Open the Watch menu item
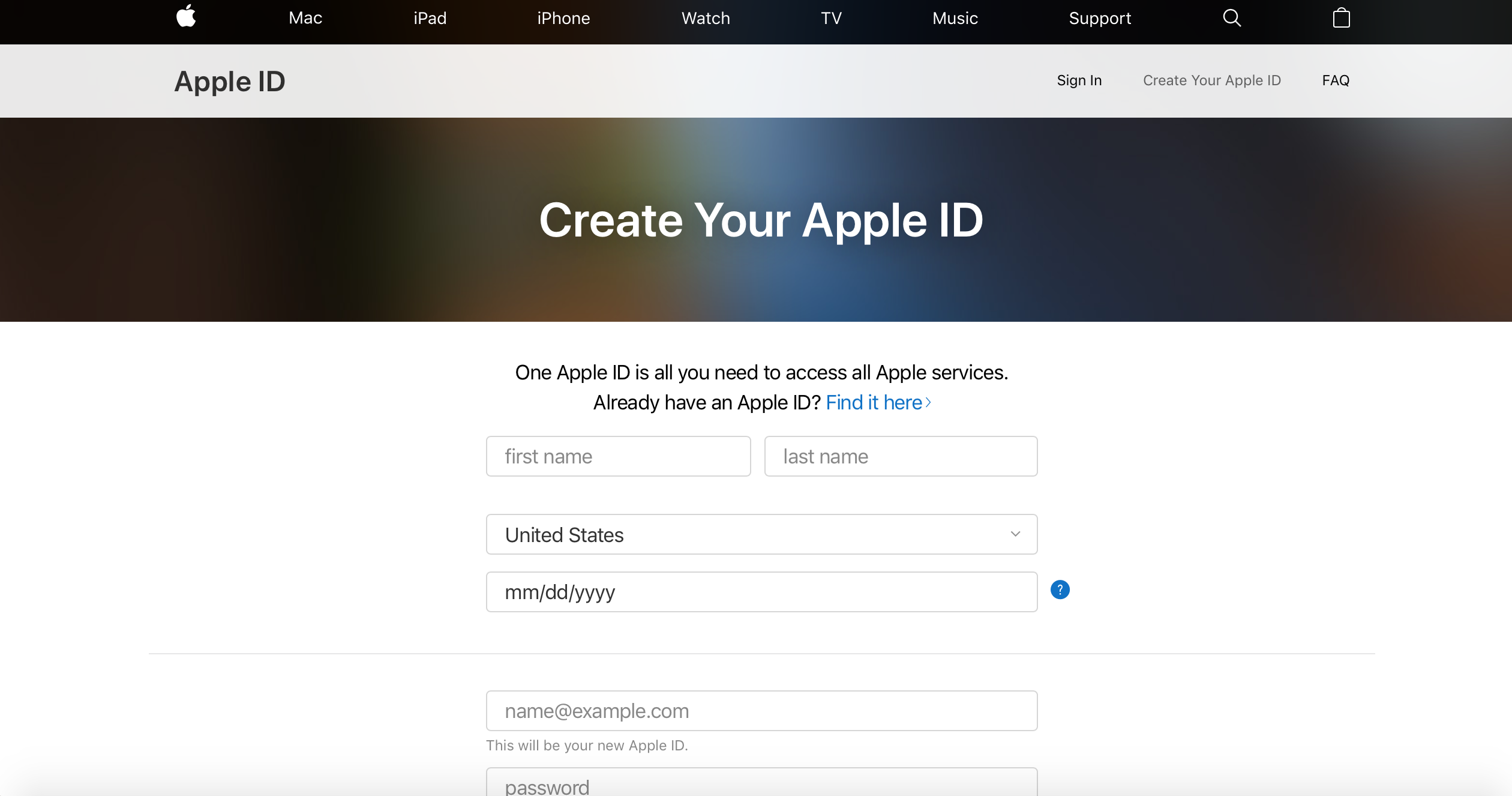 tap(706, 19)
